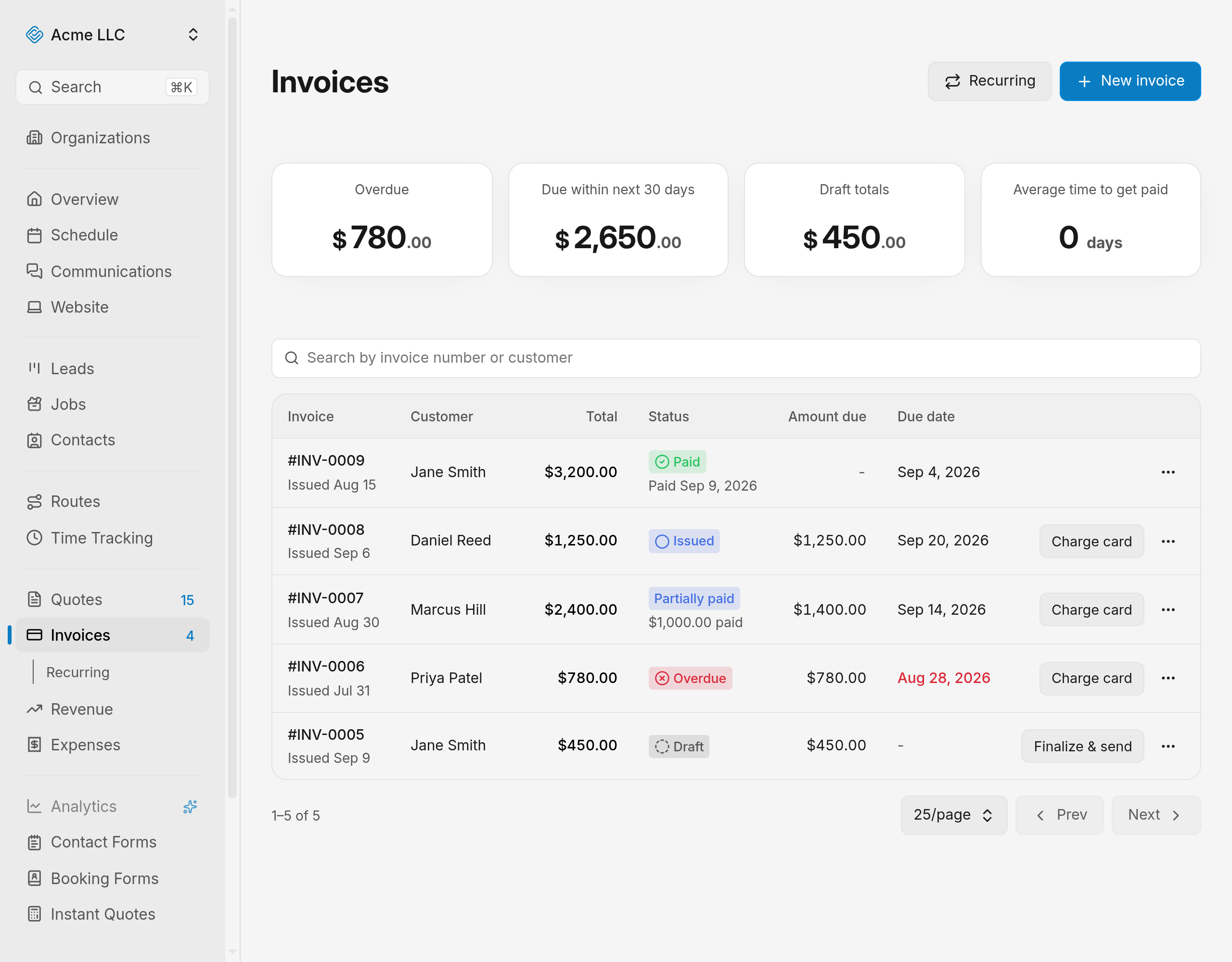The image size is (1232, 962).
Task: Open more options for #INV-0005
Action: 1168,746
